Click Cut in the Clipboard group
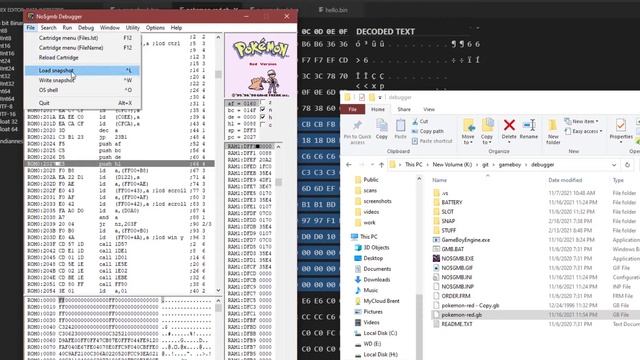 [x=420, y=121]
